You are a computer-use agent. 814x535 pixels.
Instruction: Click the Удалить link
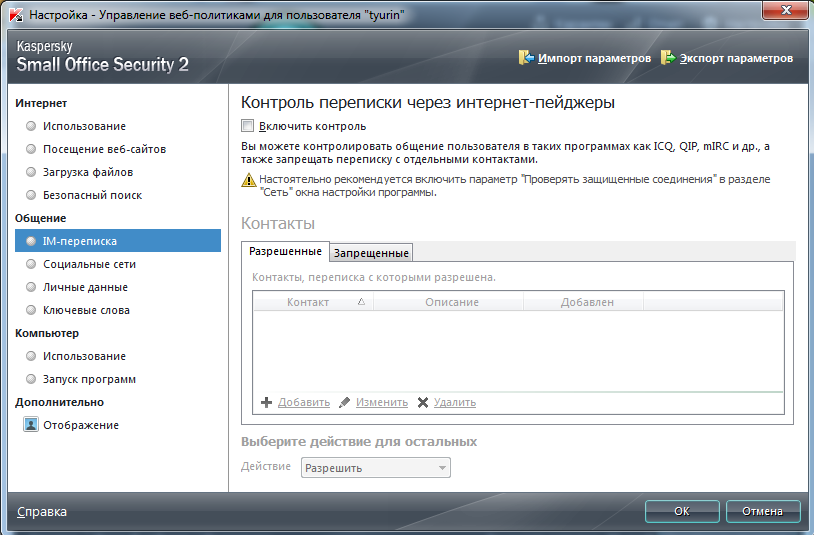455,402
